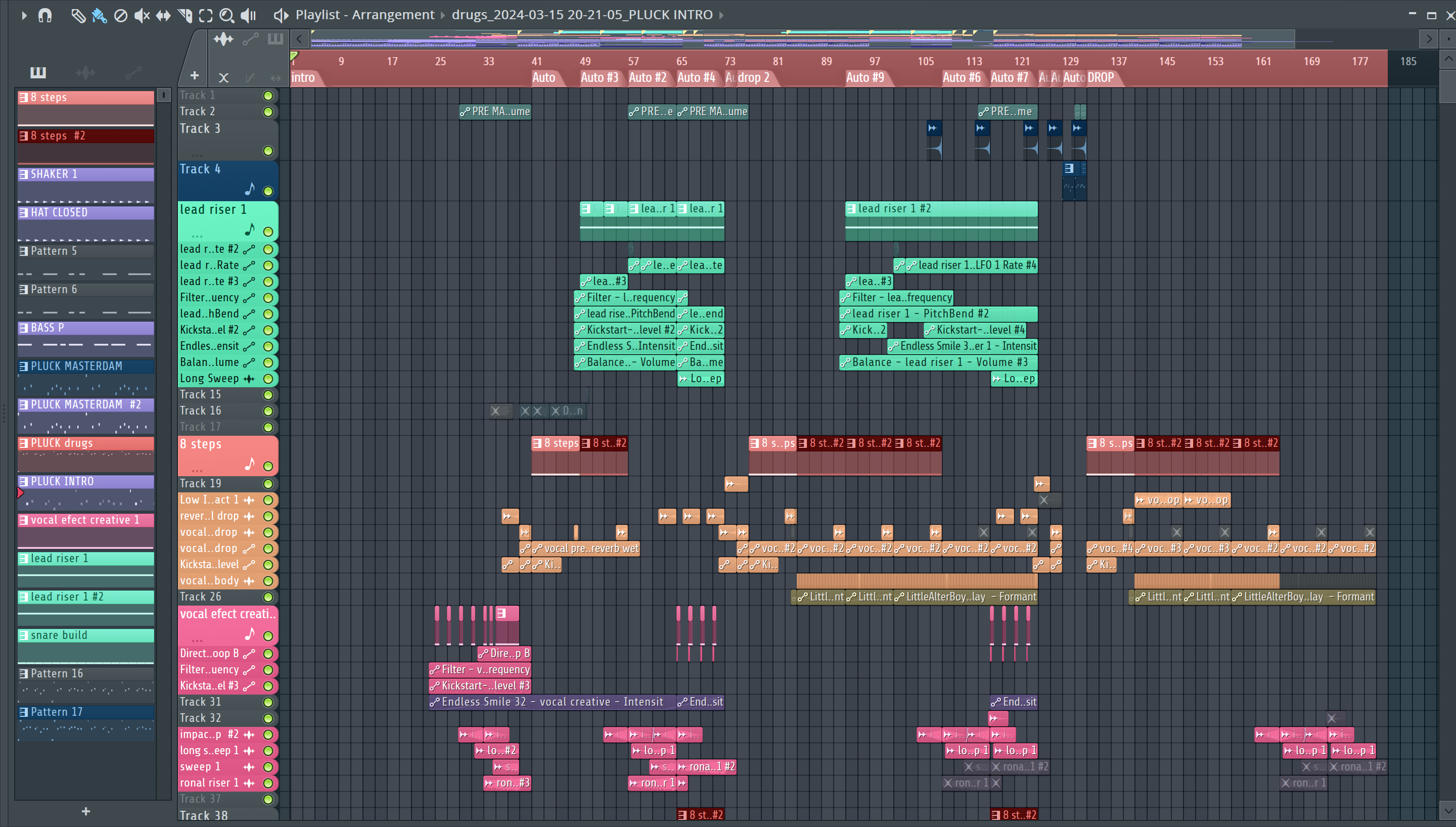Select the Paint brush tool
The width and height of the screenshot is (1456, 827).
pyautogui.click(x=100, y=15)
